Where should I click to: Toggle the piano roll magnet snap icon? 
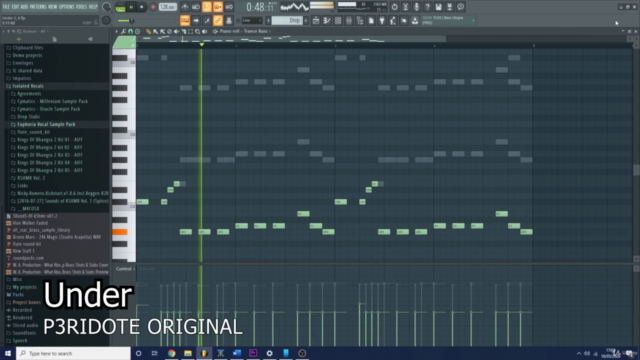click(x=131, y=31)
